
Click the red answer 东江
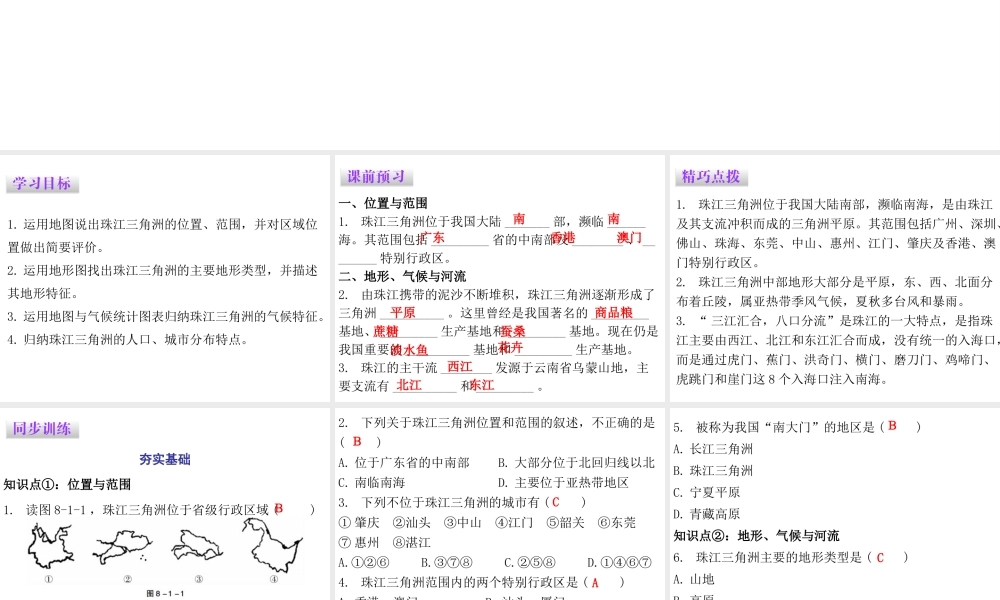[482, 385]
